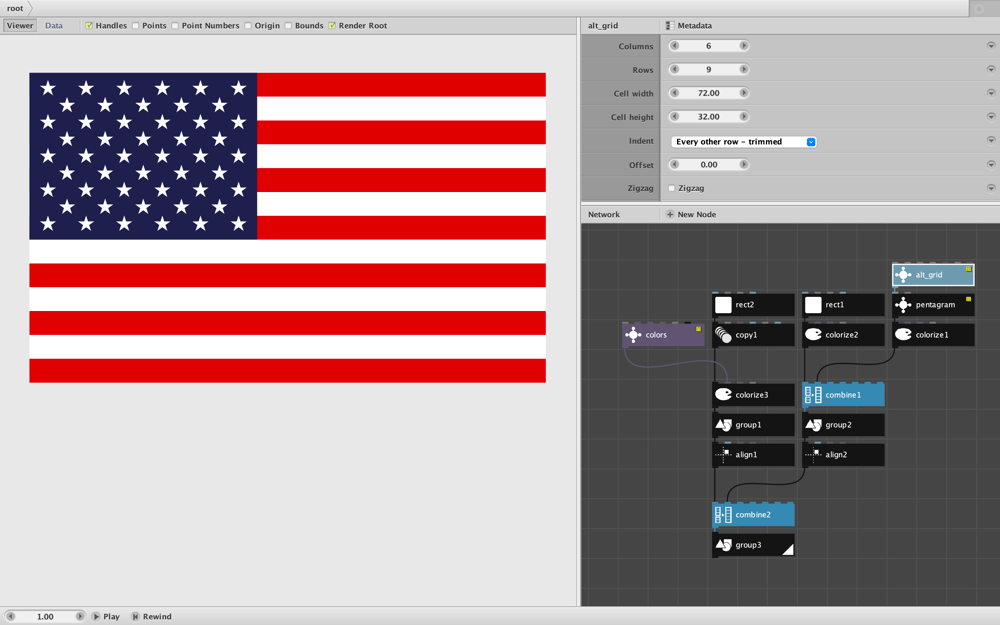Image resolution: width=1000 pixels, height=625 pixels.
Task: Click the Play triangle icon
Action: click(96, 616)
